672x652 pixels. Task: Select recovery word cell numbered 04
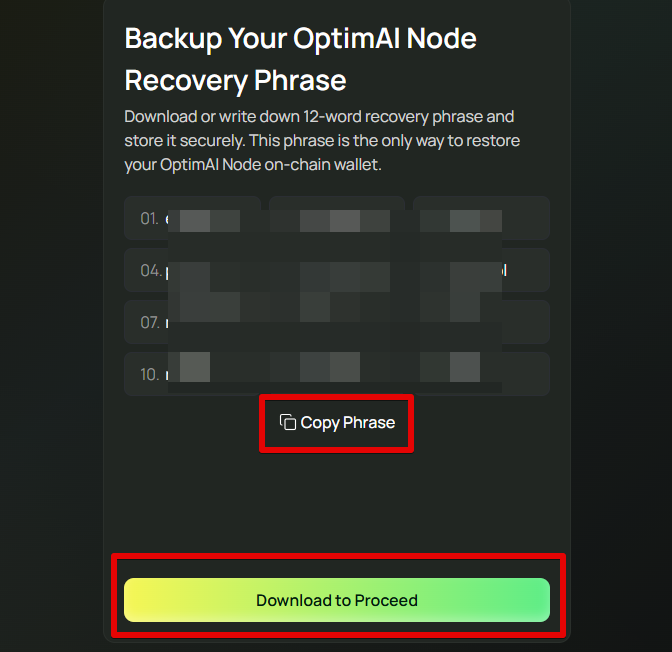pos(192,270)
